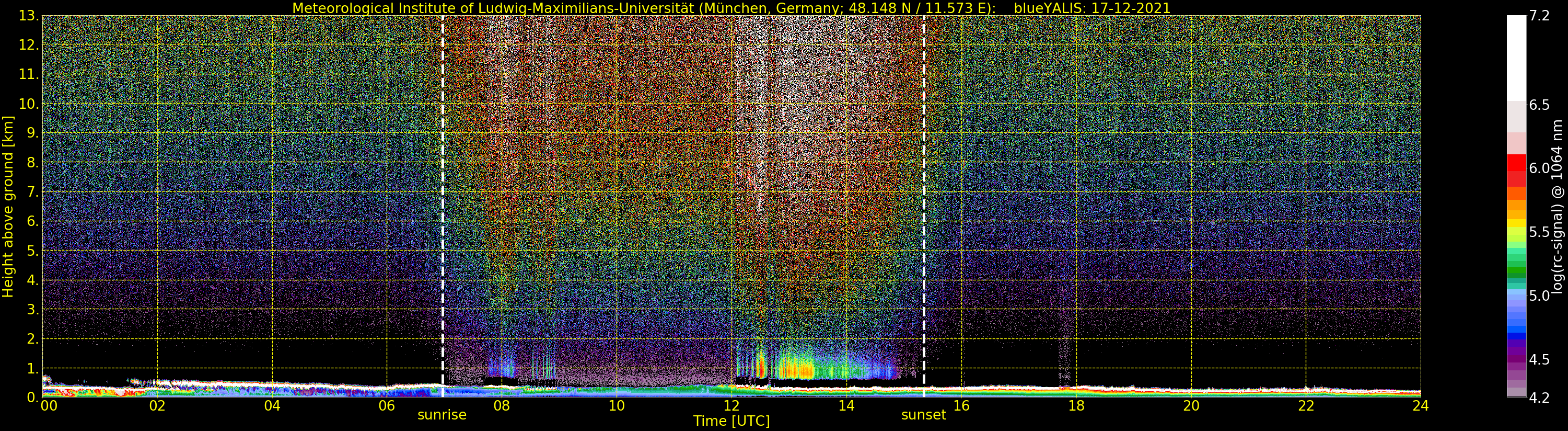Click the "Height above ground [km]" axis title
This screenshot has height=431, width=1568.
point(8,207)
